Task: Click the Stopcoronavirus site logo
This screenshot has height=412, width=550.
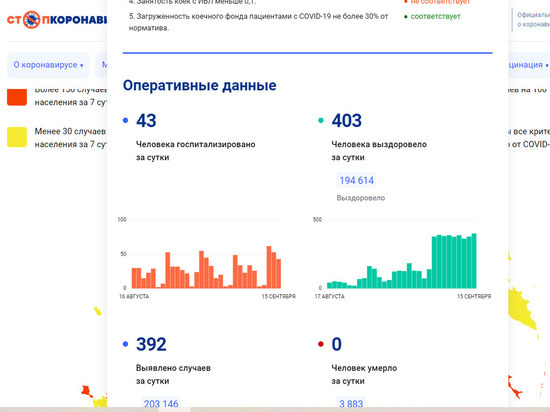Action: click(x=57, y=20)
